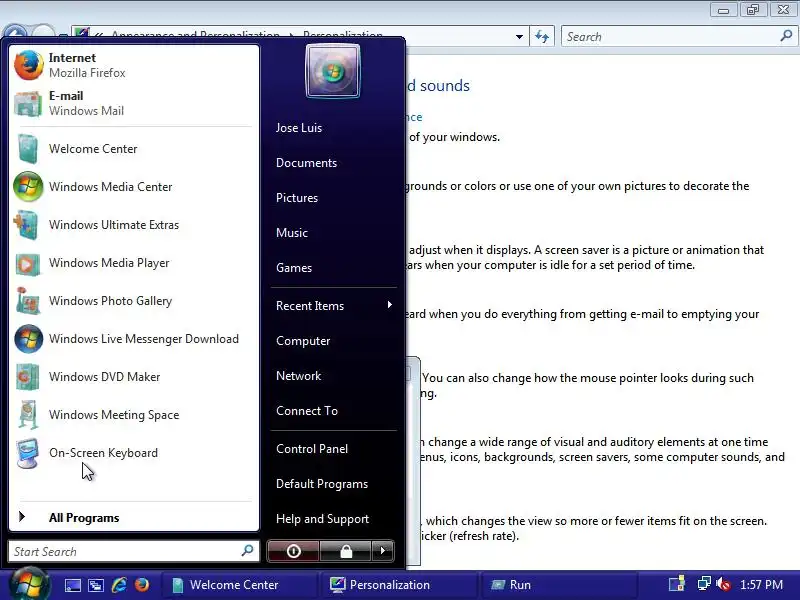Viewport: 800px width, 600px height.
Task: Open Firefox quick launch icon
Action: tap(142, 585)
